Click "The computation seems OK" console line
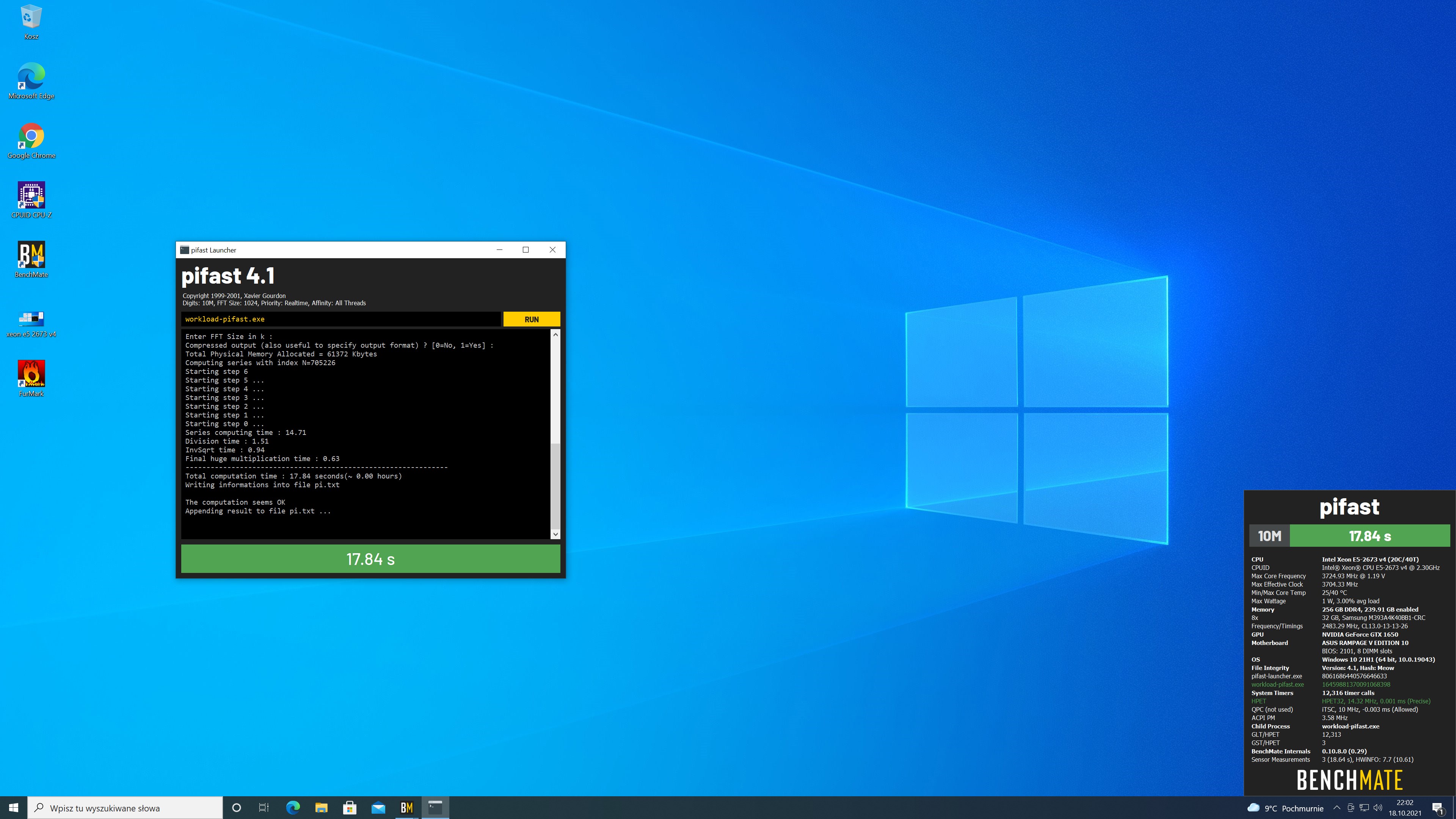 235,502
